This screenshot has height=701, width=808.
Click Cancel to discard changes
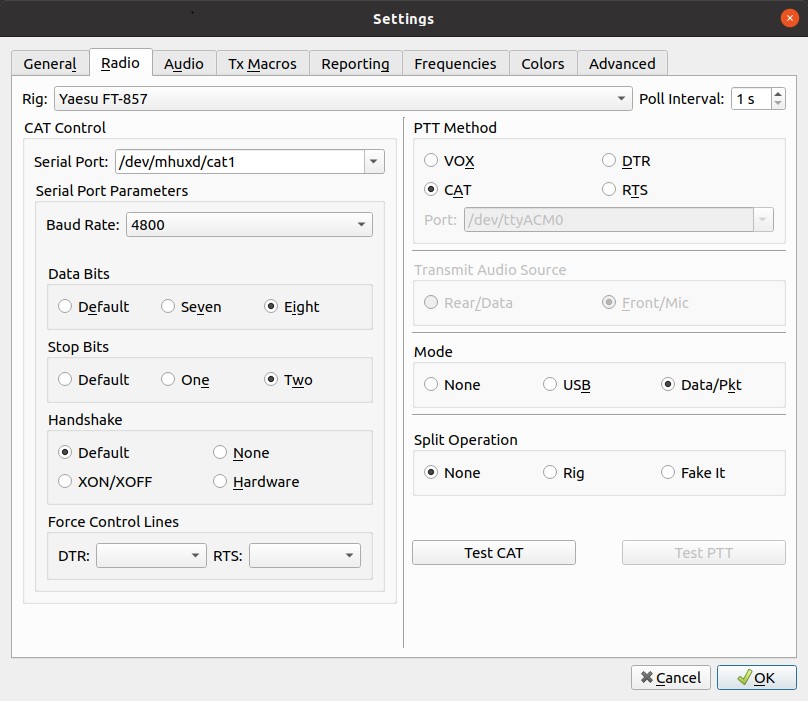pos(670,678)
